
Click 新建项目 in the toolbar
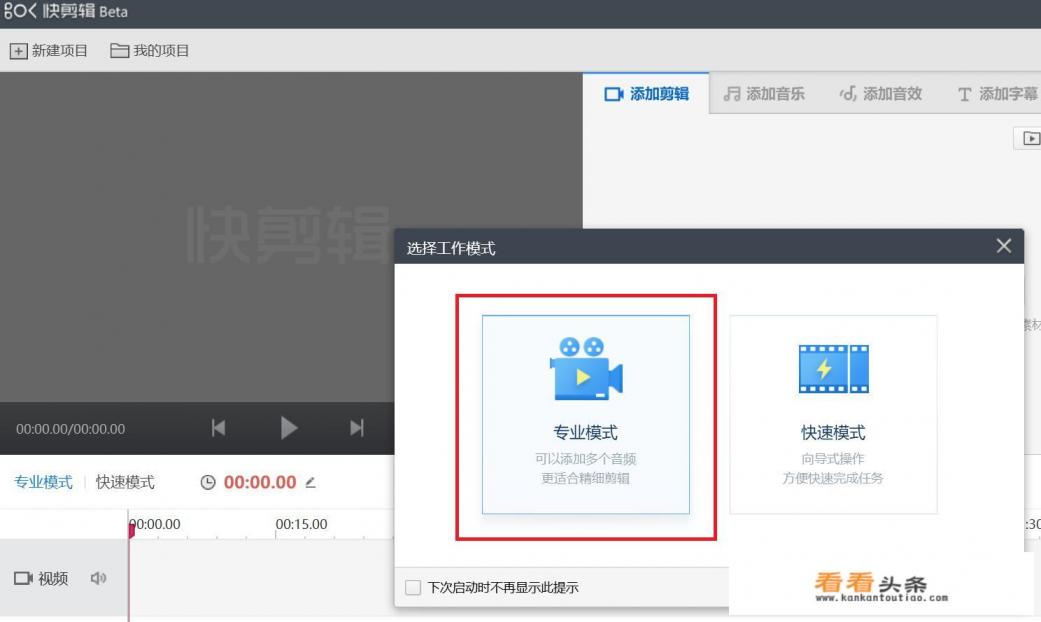[x=49, y=51]
